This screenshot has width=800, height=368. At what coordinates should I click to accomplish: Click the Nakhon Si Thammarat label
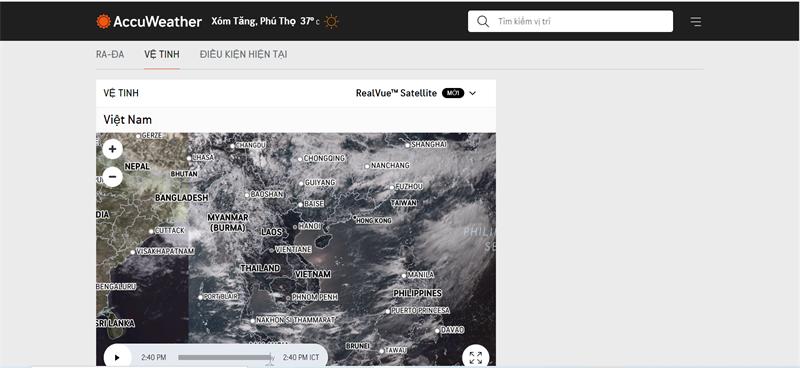[x=295, y=320]
